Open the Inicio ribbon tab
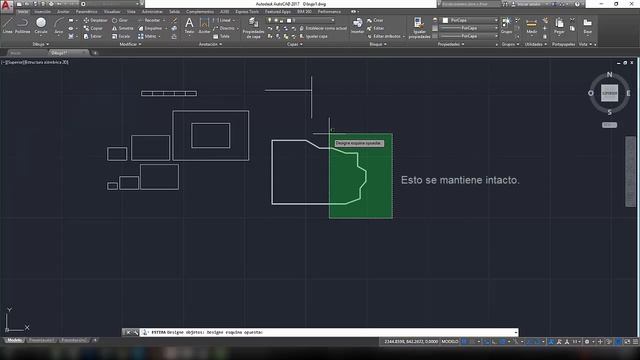The image size is (640, 360). pos(23,12)
